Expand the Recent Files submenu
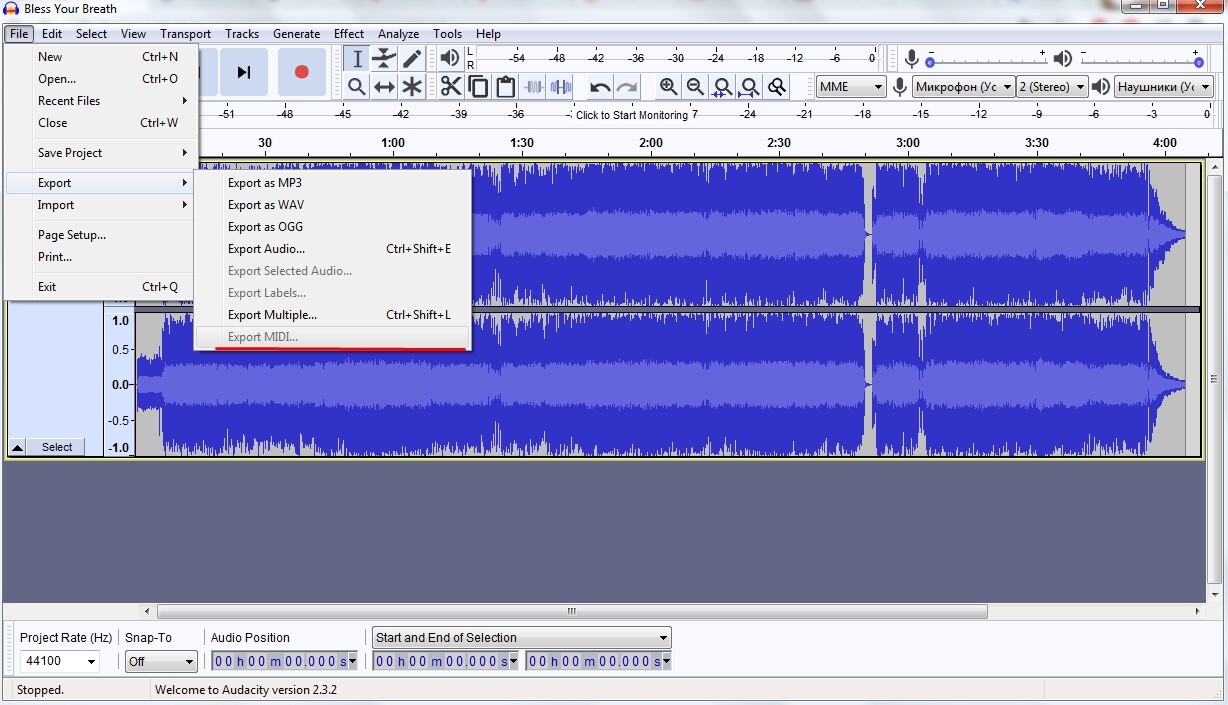 coord(100,101)
